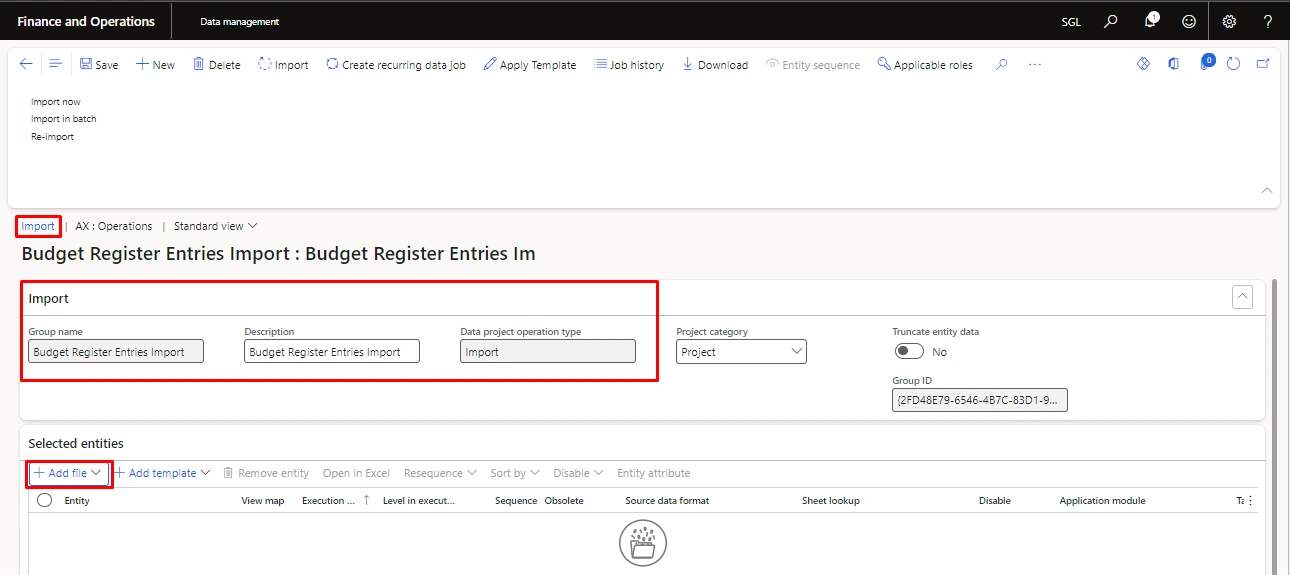This screenshot has width=1290, height=575.
Task: Open the Disable dropdown in grid toolbar
Action: pyautogui.click(x=578, y=473)
